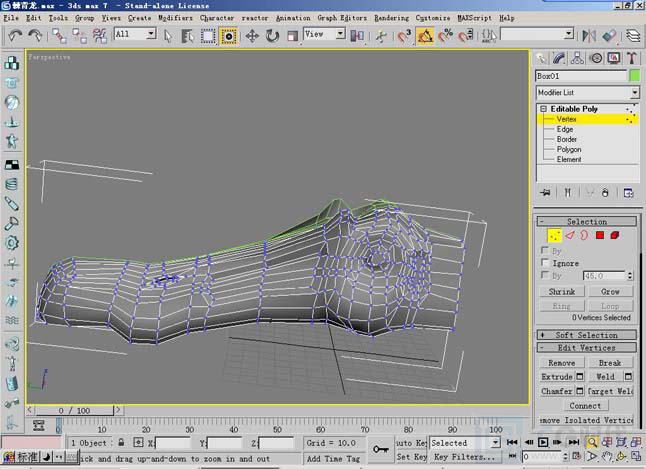646x469 pixels.
Task: Toggle the Set Key large key button
Action: (x=381, y=449)
